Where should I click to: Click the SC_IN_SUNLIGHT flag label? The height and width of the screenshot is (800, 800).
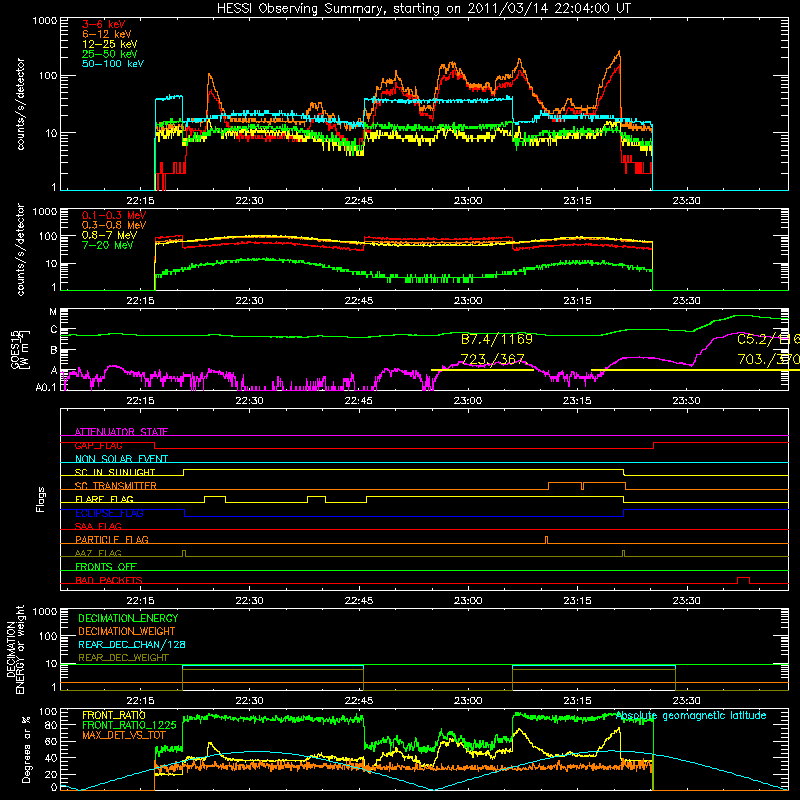coord(115,472)
